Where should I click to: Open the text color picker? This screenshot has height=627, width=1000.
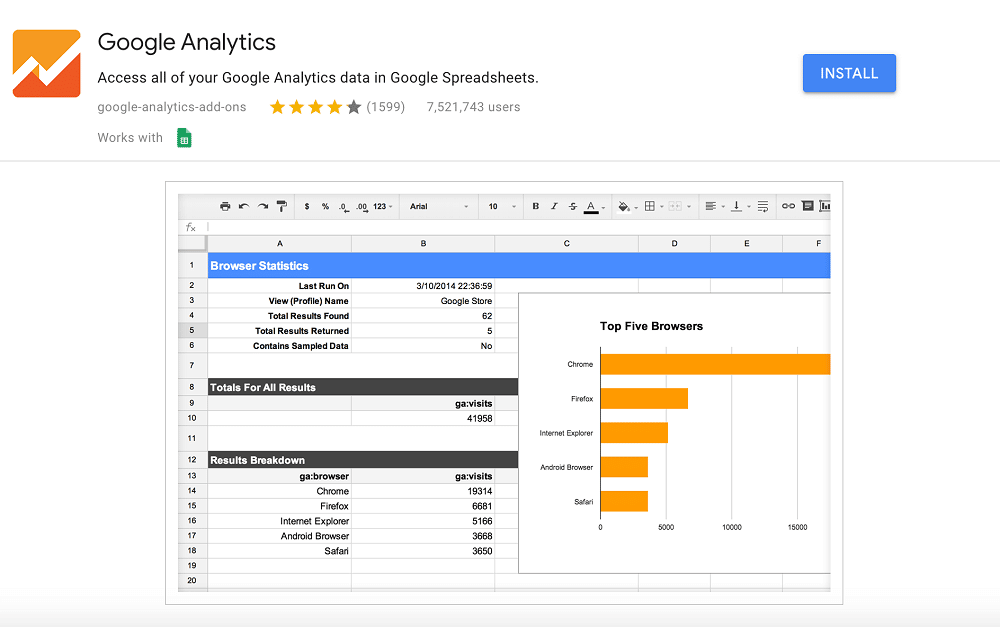pos(594,207)
